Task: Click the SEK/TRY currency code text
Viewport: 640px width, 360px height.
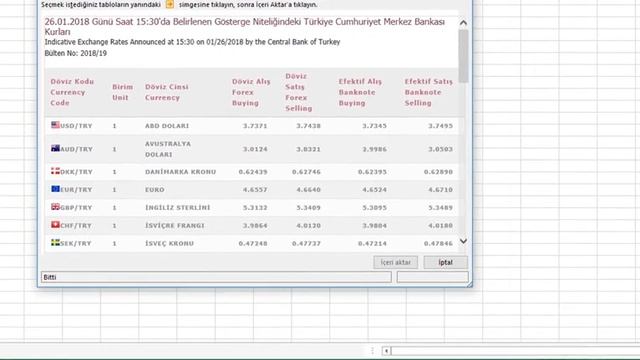Action: (76, 244)
